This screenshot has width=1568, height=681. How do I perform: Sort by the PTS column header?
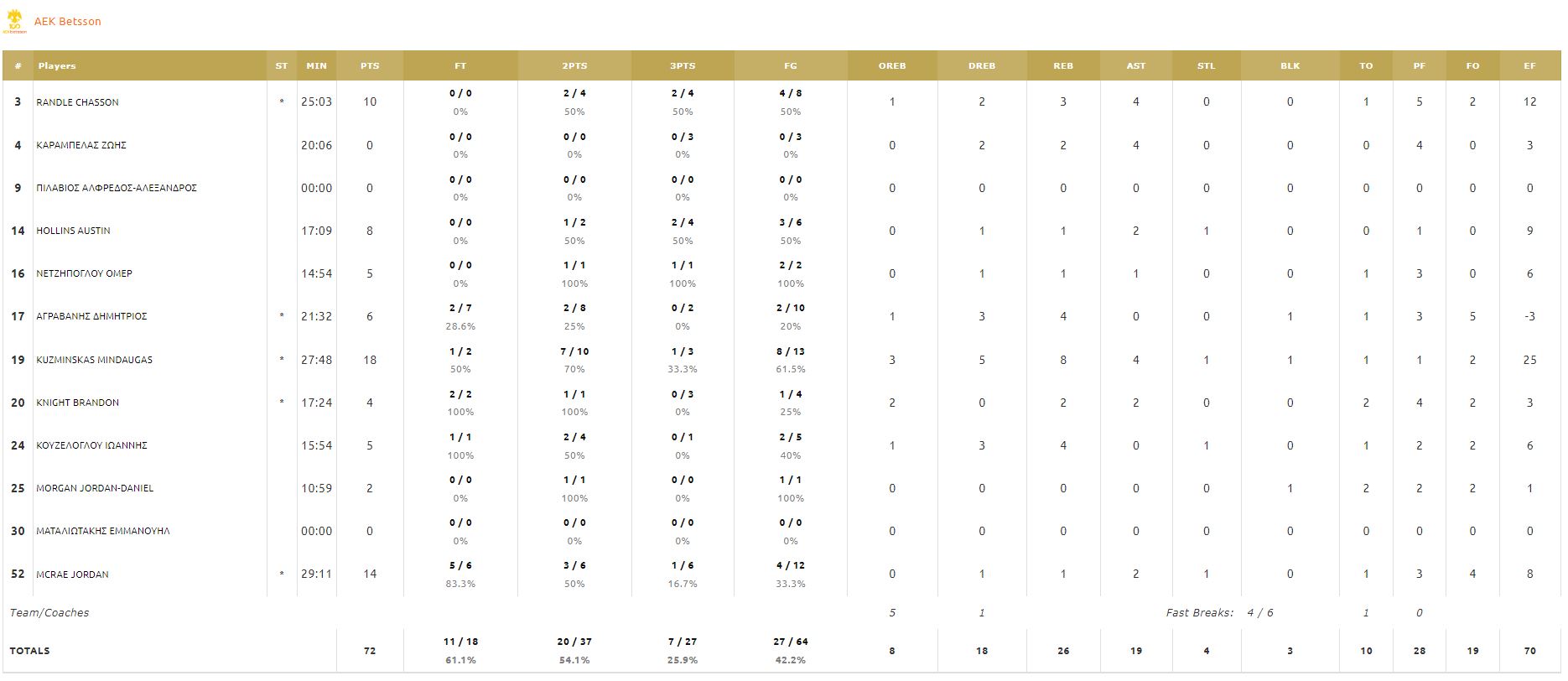click(370, 65)
